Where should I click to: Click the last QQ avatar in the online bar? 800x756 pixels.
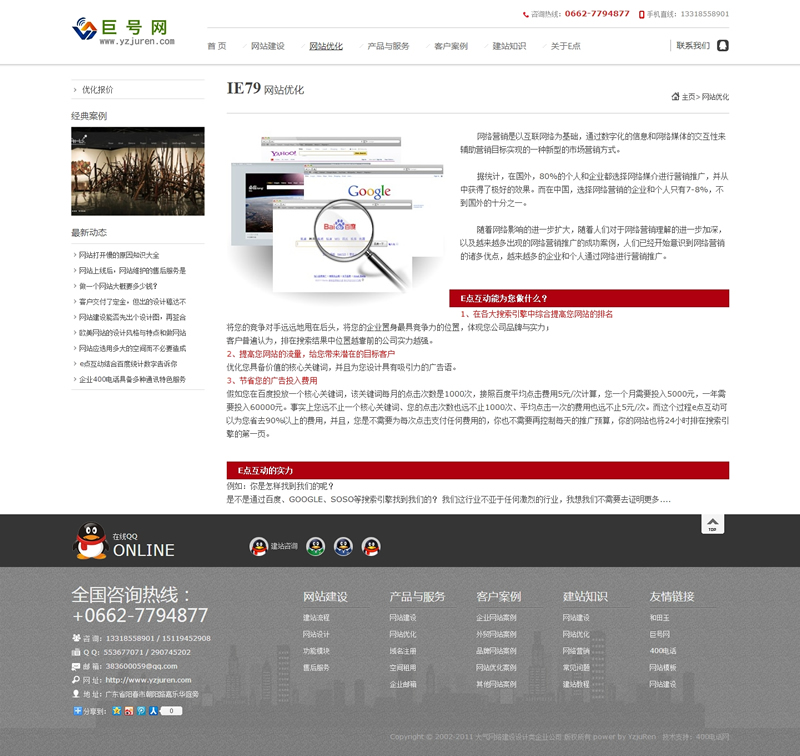[371, 546]
